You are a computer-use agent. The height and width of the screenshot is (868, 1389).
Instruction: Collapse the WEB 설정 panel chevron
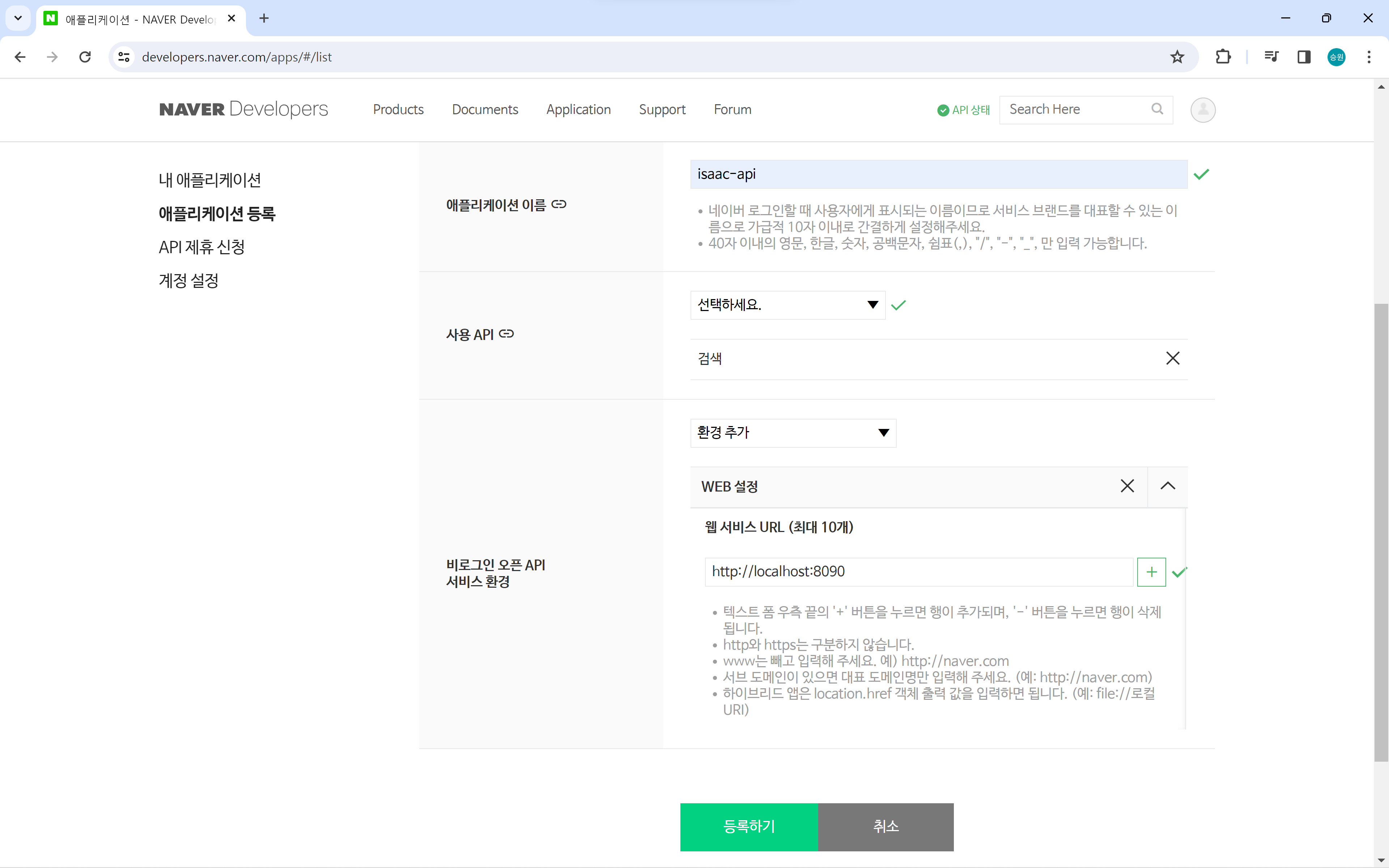point(1168,486)
